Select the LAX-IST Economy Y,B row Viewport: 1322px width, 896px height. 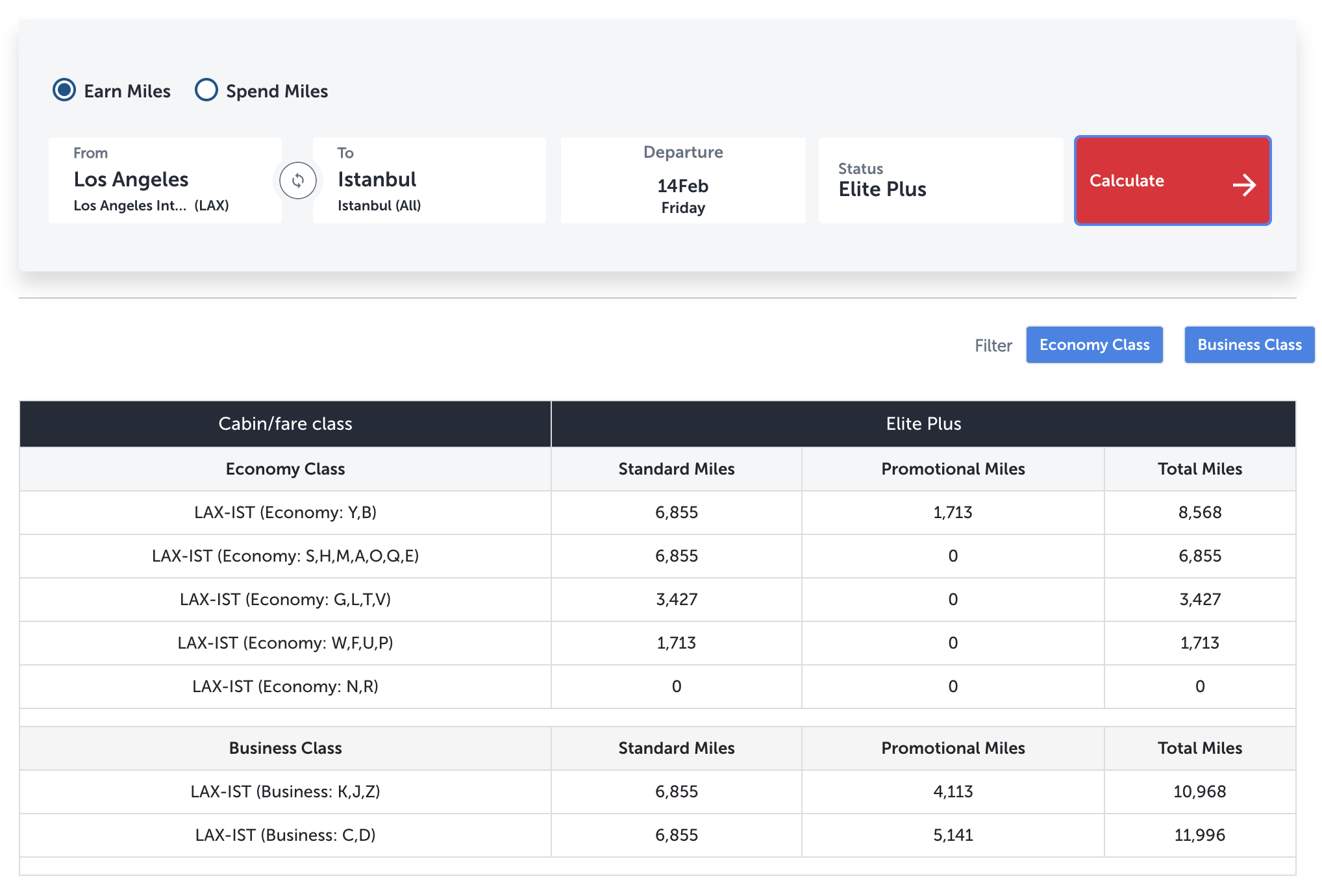pos(658,512)
